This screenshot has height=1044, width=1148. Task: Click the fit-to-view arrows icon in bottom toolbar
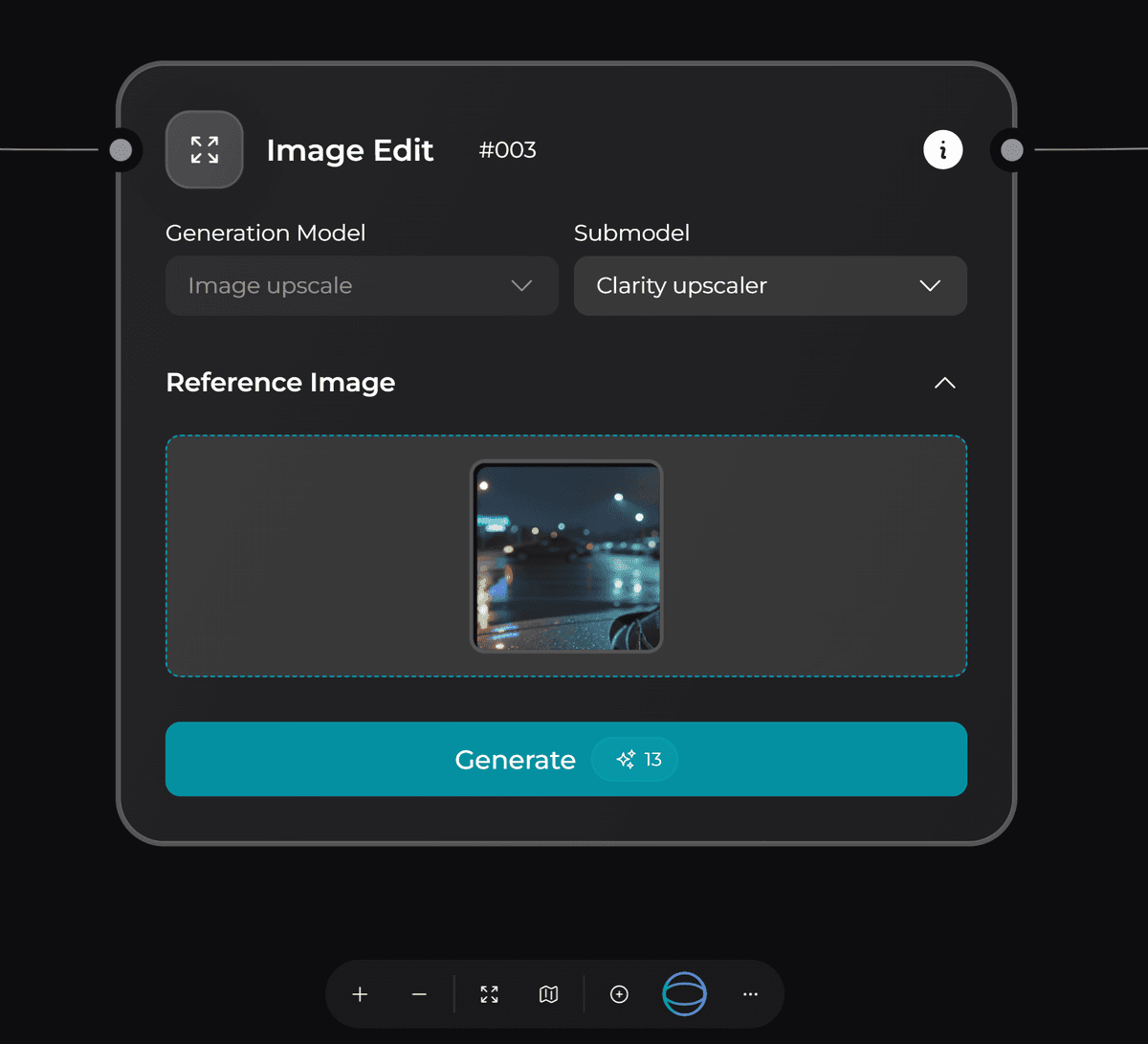tap(489, 994)
